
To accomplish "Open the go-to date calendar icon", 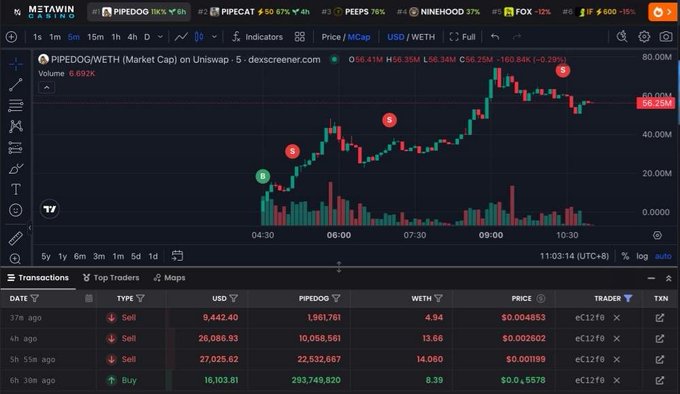I will [177, 256].
